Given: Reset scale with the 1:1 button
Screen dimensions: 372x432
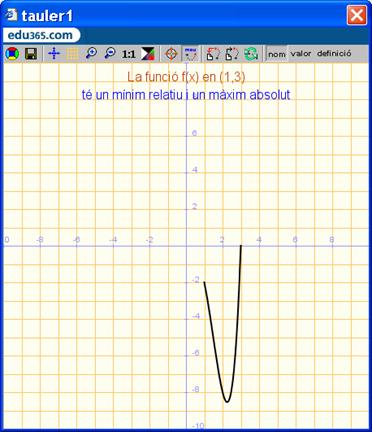Looking at the screenshot, I should [x=128, y=54].
